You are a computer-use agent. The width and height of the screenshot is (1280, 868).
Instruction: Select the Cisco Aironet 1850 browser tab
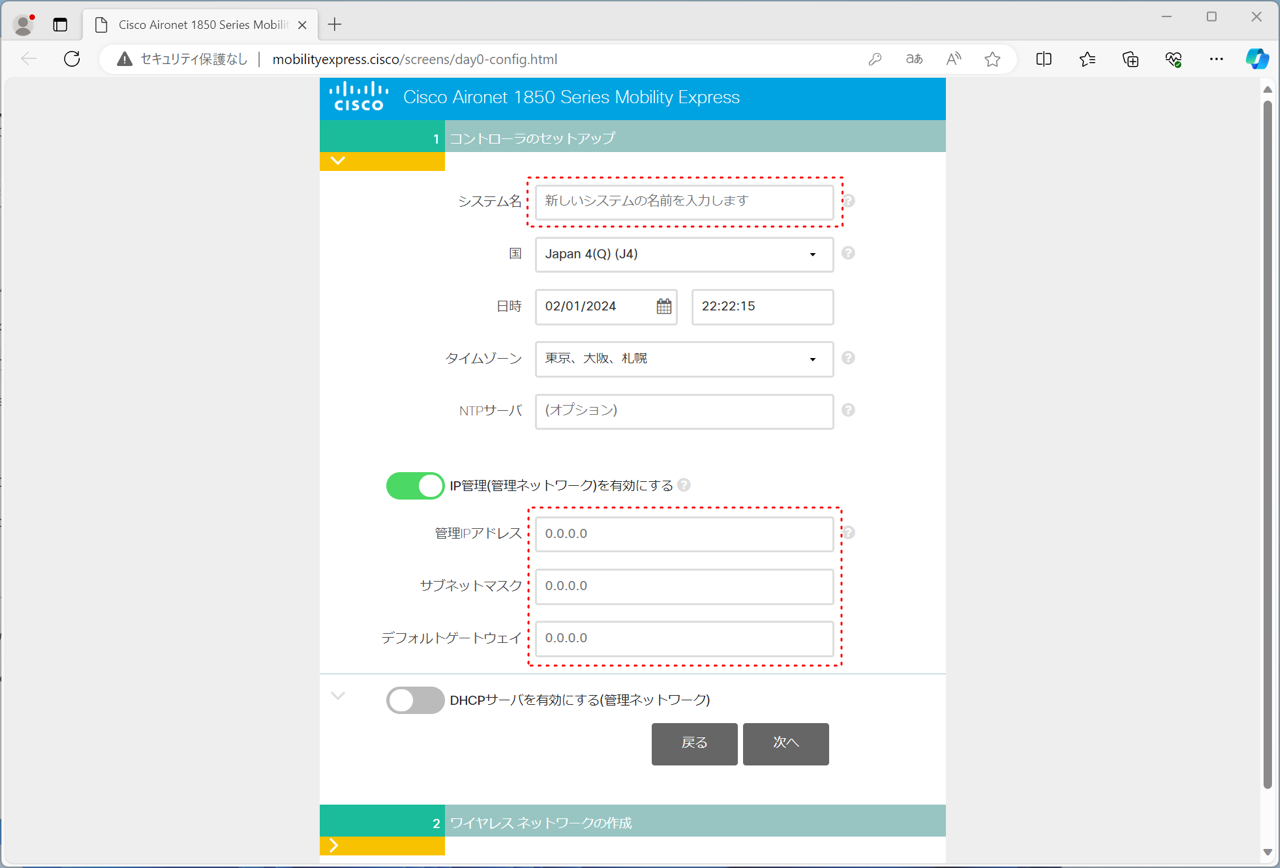(x=198, y=25)
